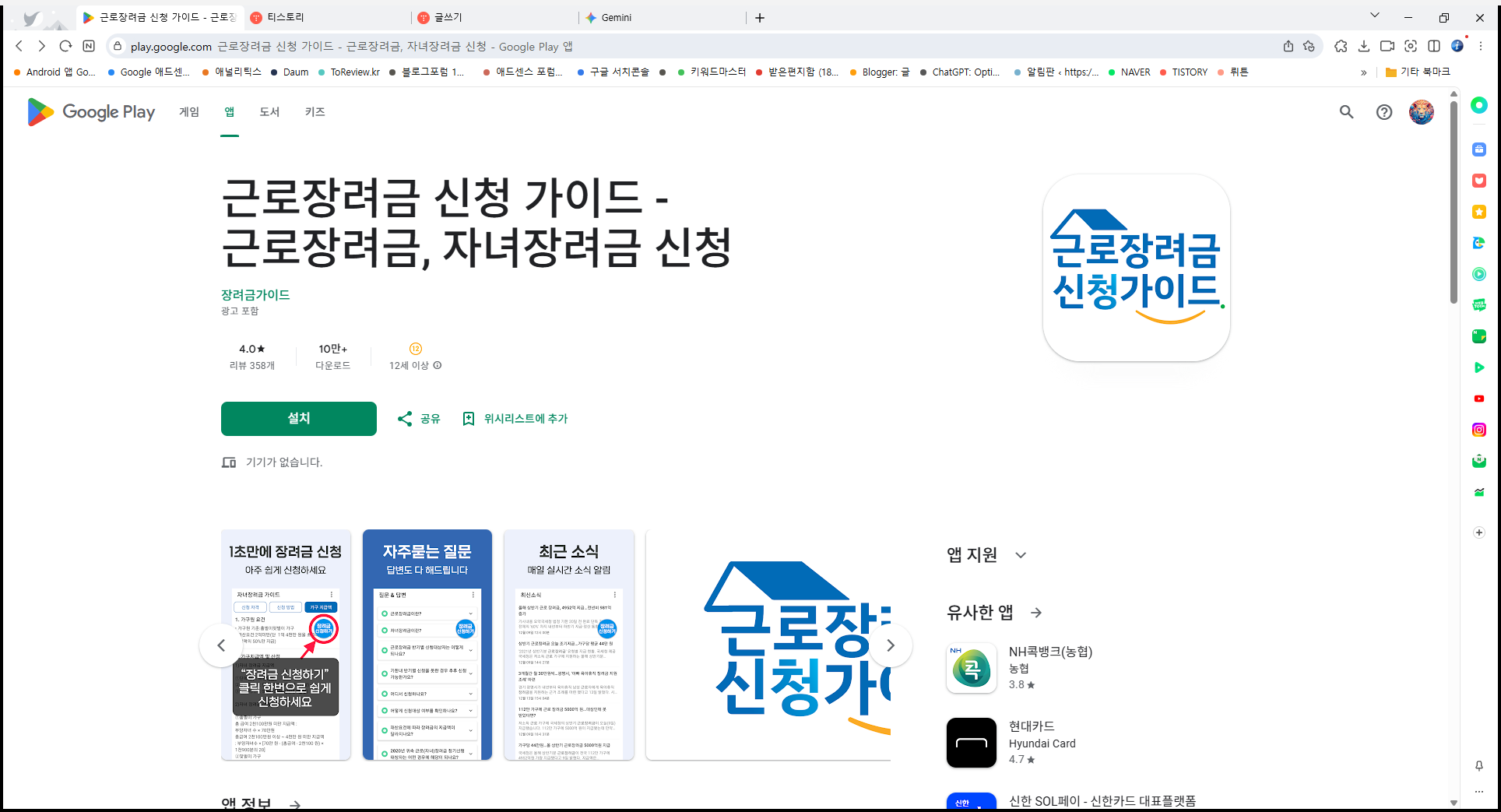Open the browser downloads icon
The image size is (1501, 812).
(x=1364, y=46)
